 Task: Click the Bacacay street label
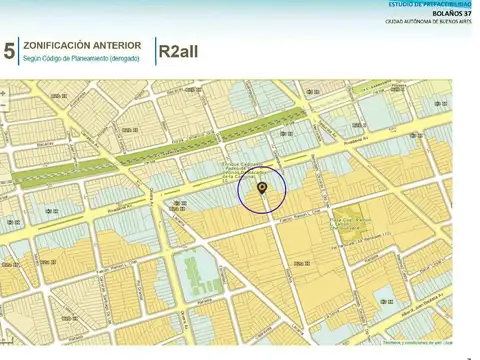(x=45, y=144)
